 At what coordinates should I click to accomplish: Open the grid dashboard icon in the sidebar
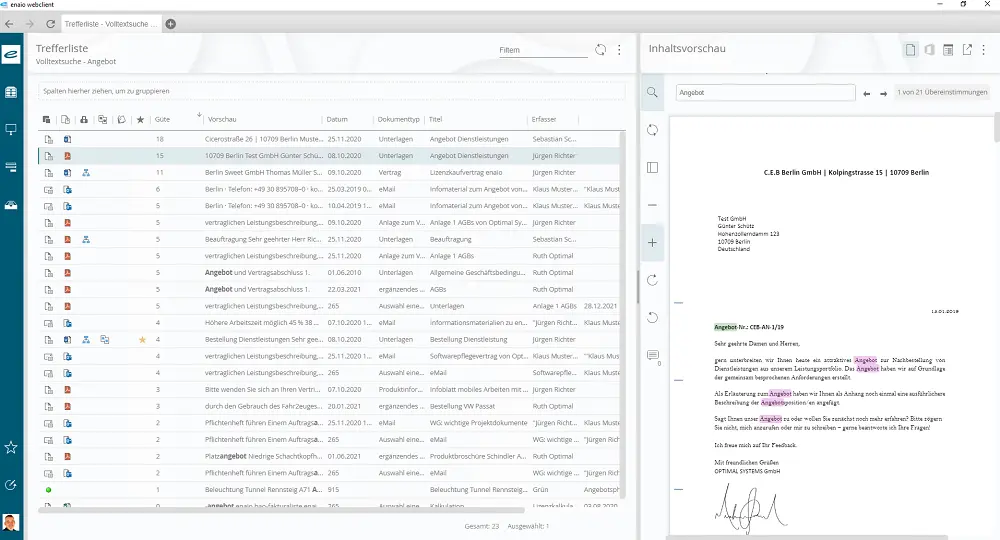click(11, 92)
